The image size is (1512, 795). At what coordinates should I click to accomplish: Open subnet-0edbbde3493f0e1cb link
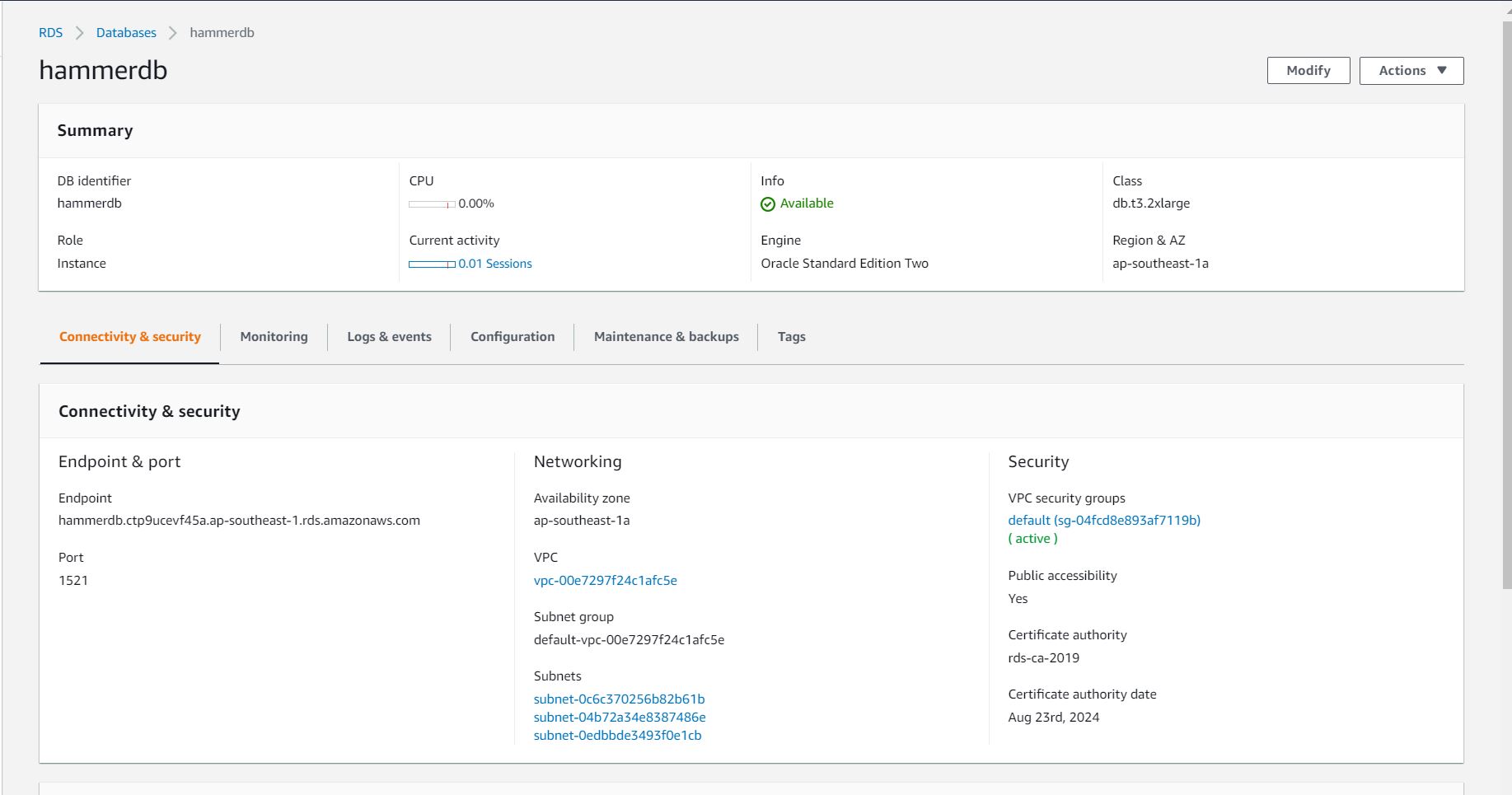617,736
